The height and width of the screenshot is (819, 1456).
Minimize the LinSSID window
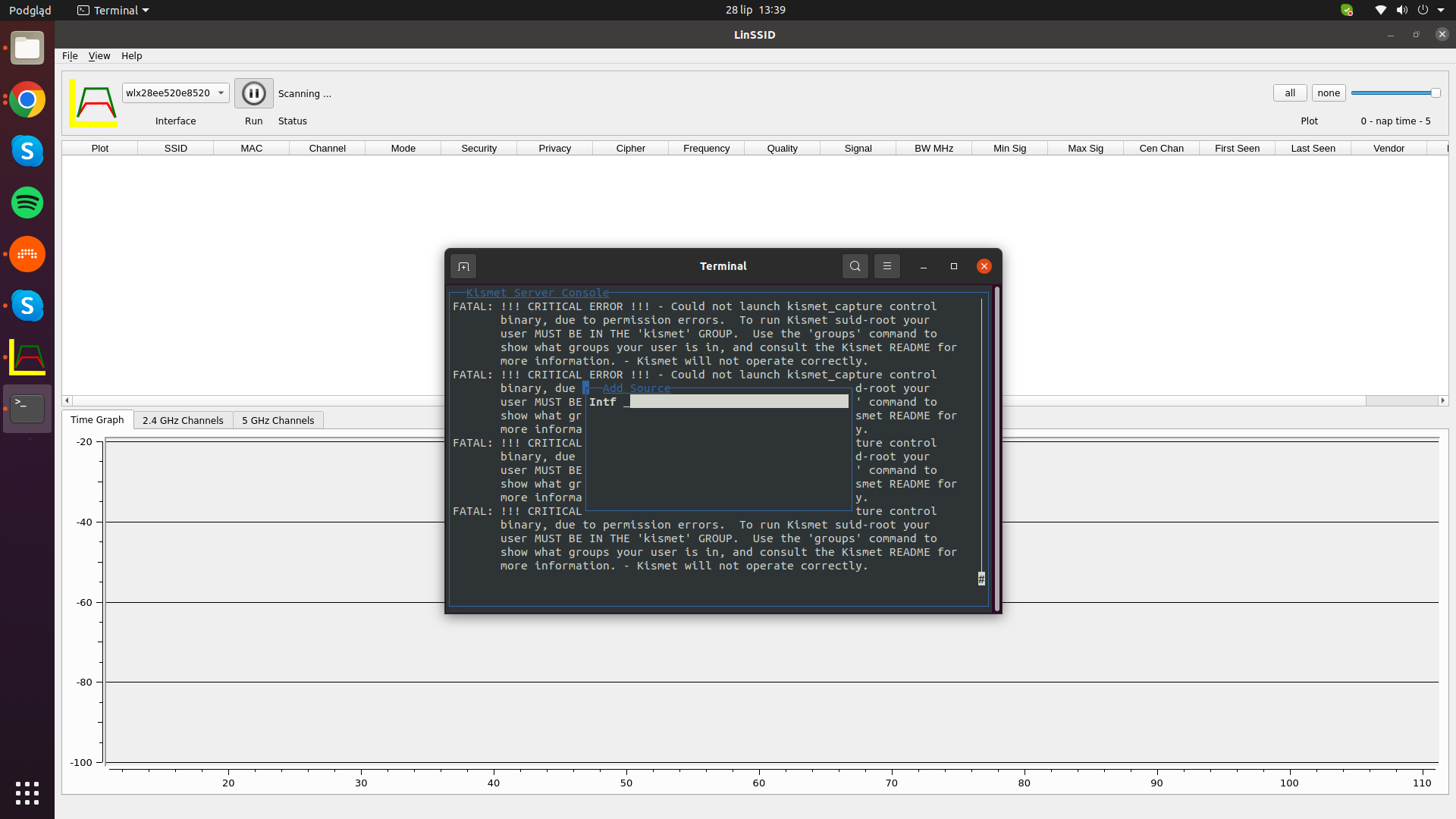pos(1391,35)
